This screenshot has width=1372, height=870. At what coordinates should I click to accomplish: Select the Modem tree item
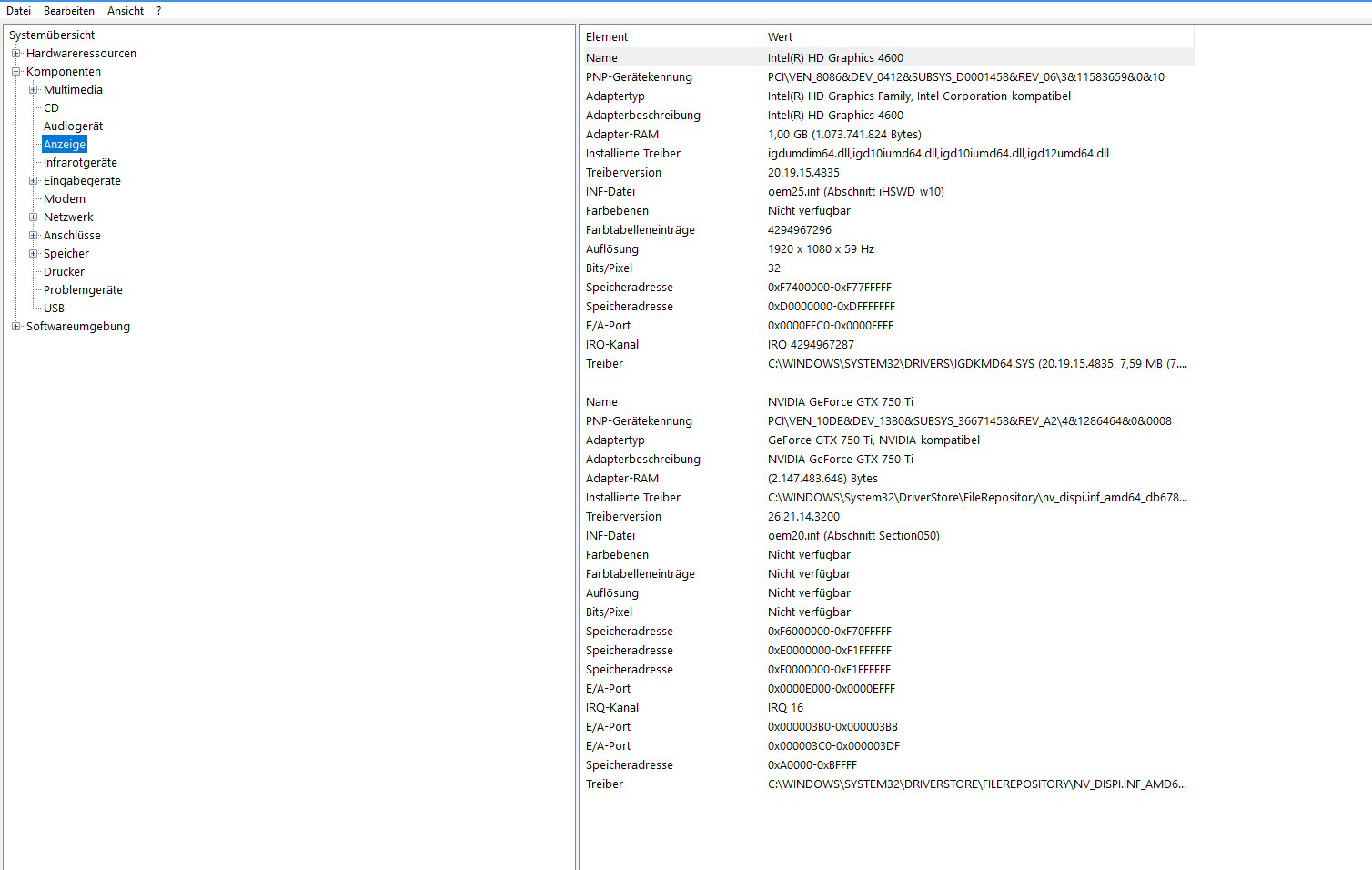click(65, 199)
